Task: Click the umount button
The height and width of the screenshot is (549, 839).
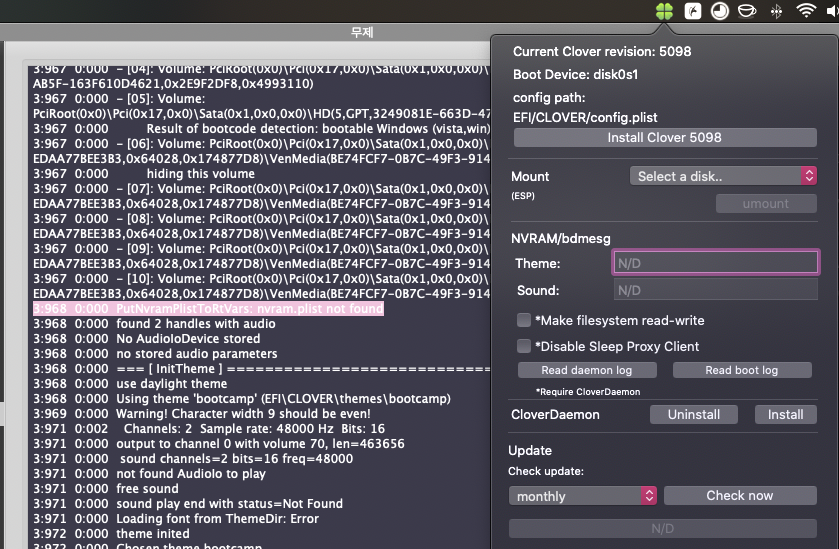Action: tap(766, 203)
